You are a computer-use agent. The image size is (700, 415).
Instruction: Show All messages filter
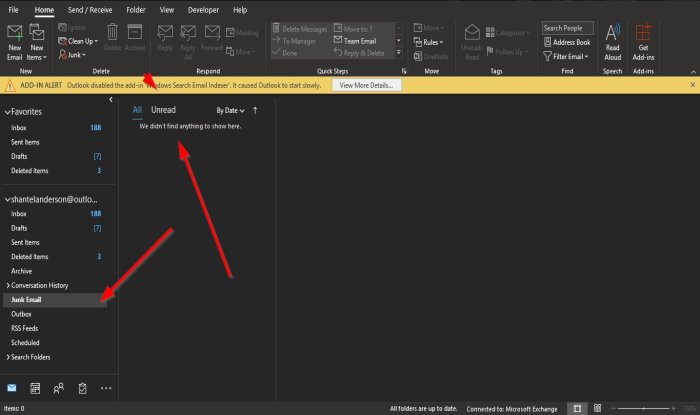point(137,110)
